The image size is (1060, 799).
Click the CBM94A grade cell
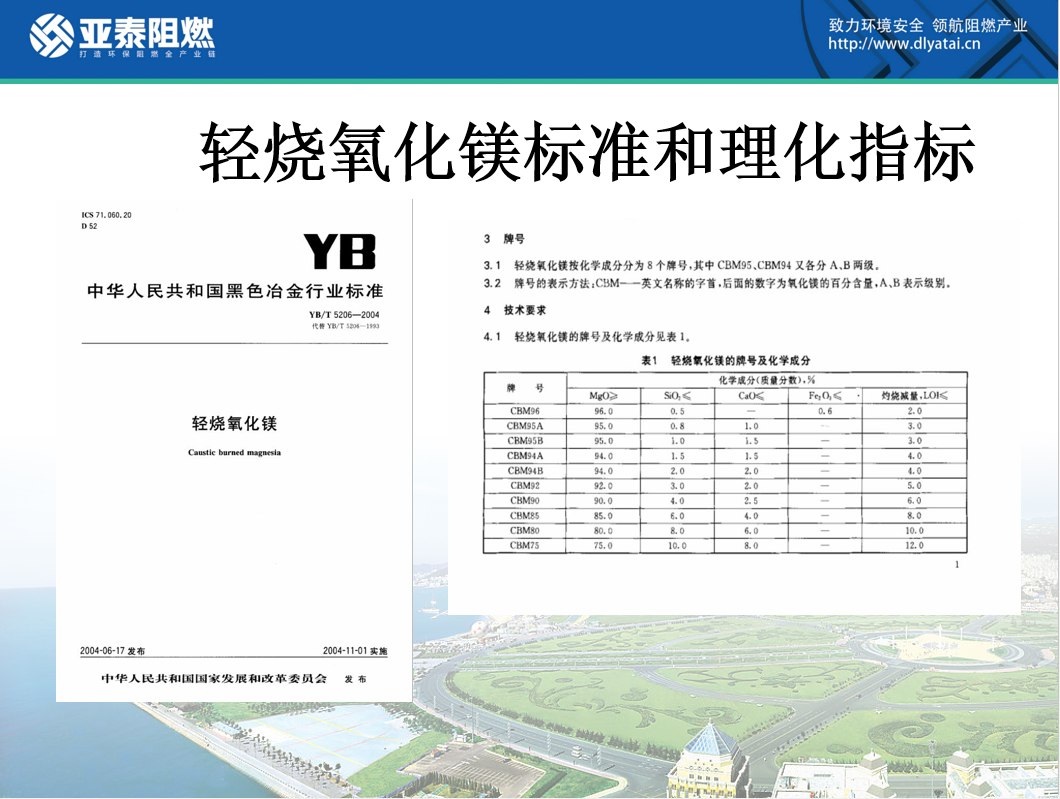pos(525,456)
